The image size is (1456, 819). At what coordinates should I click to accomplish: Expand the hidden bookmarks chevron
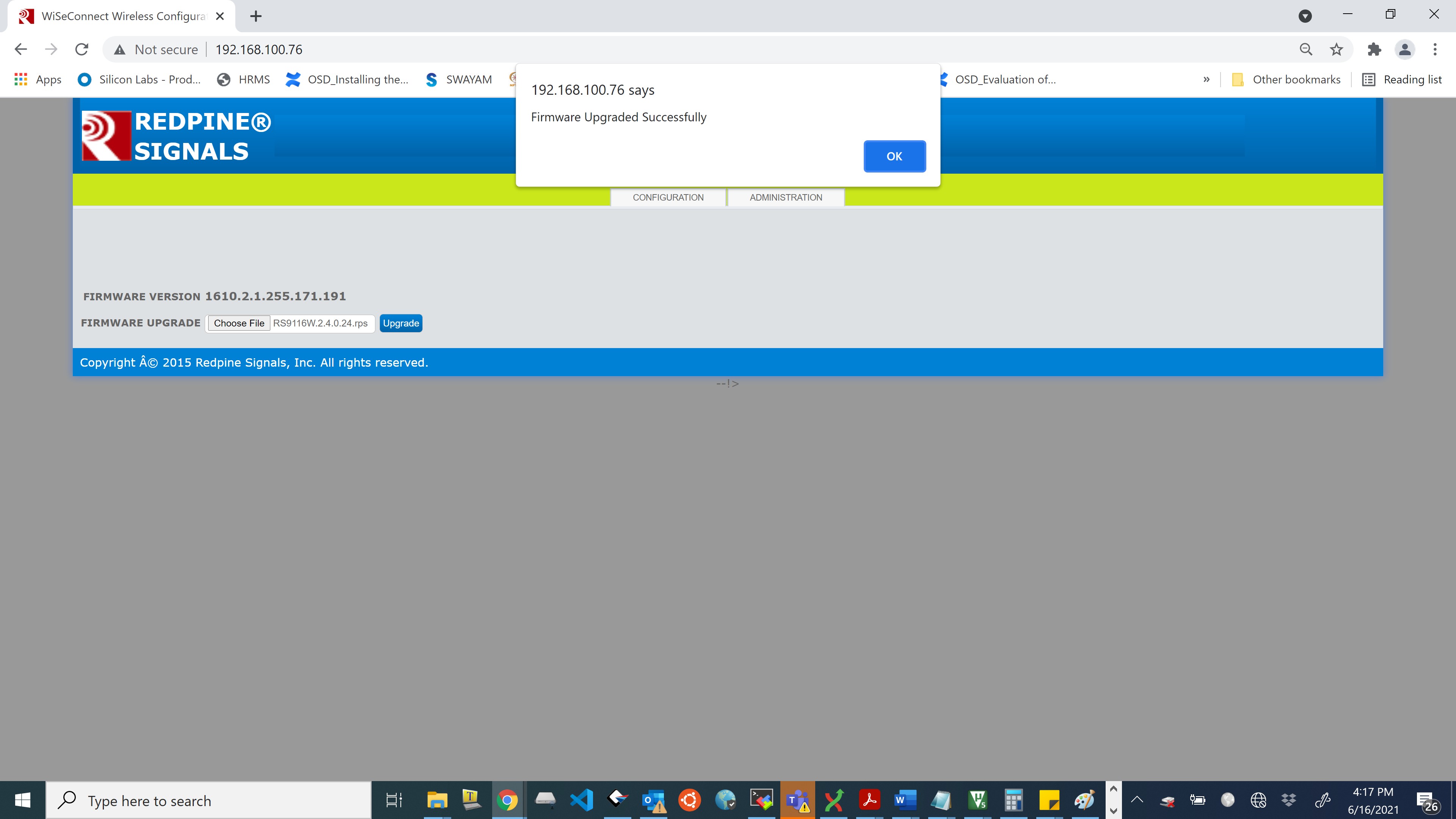point(1206,80)
